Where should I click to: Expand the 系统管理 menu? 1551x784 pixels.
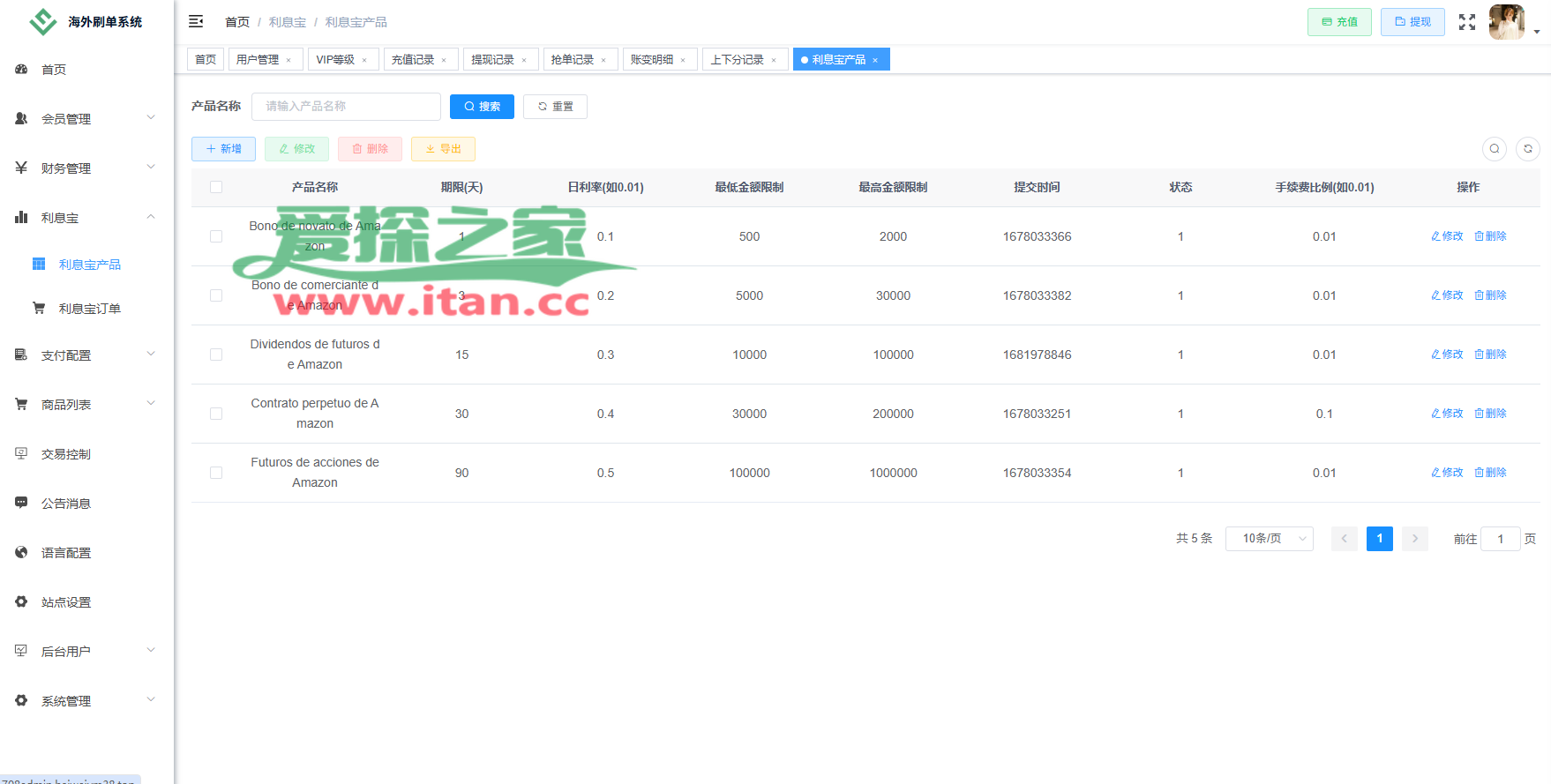tap(86, 700)
